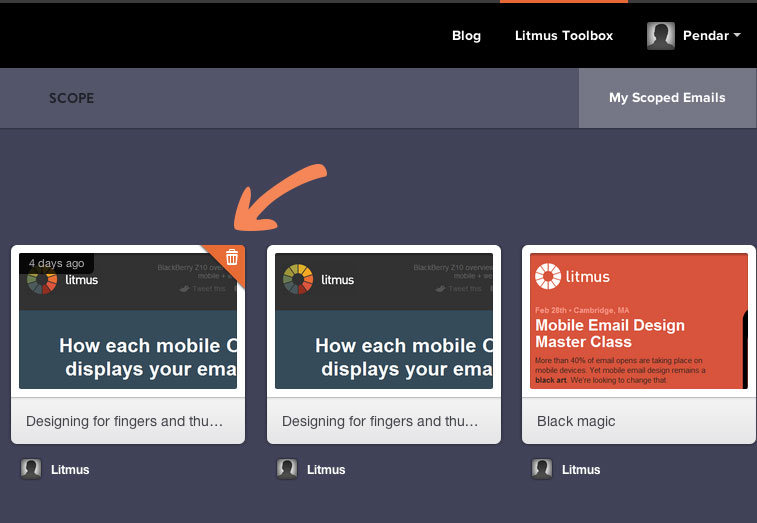Click the Litmus avatar under the first card
Viewport: 757px width, 523px height.
point(31,469)
